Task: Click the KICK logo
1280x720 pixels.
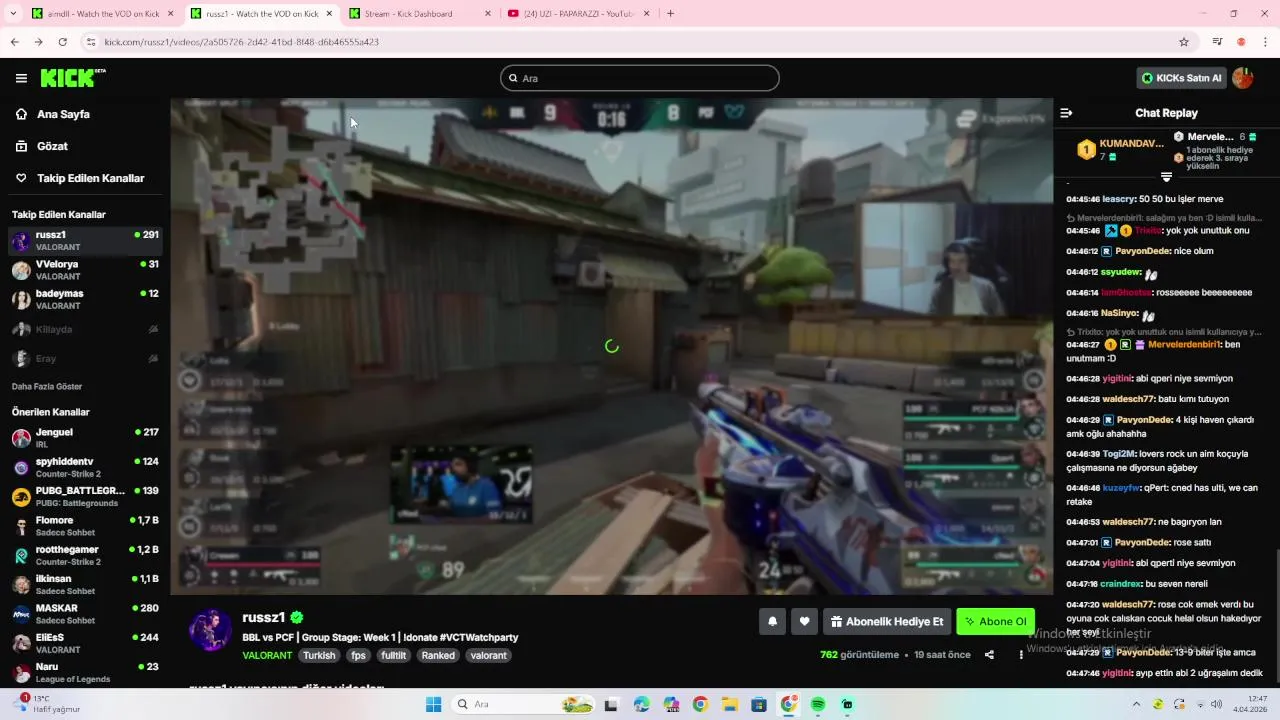Action: (x=72, y=78)
